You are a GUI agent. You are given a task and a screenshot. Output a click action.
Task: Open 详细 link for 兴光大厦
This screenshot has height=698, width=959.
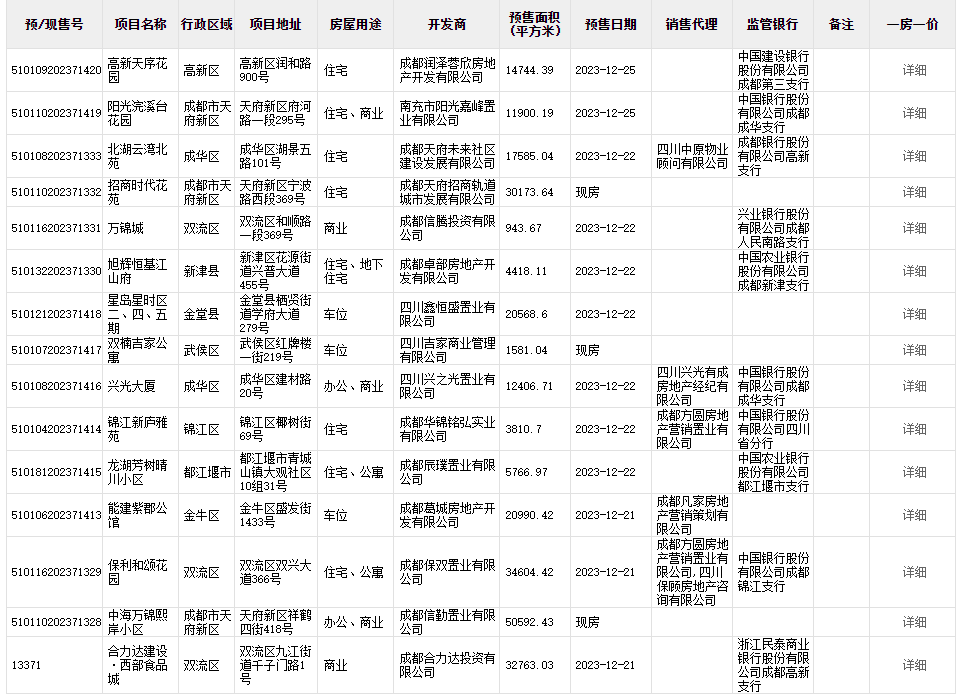click(914, 386)
